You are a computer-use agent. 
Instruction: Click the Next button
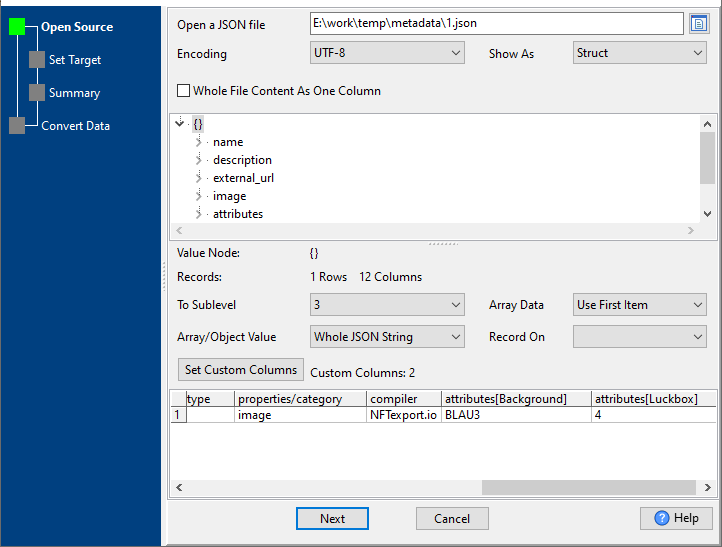click(332, 518)
